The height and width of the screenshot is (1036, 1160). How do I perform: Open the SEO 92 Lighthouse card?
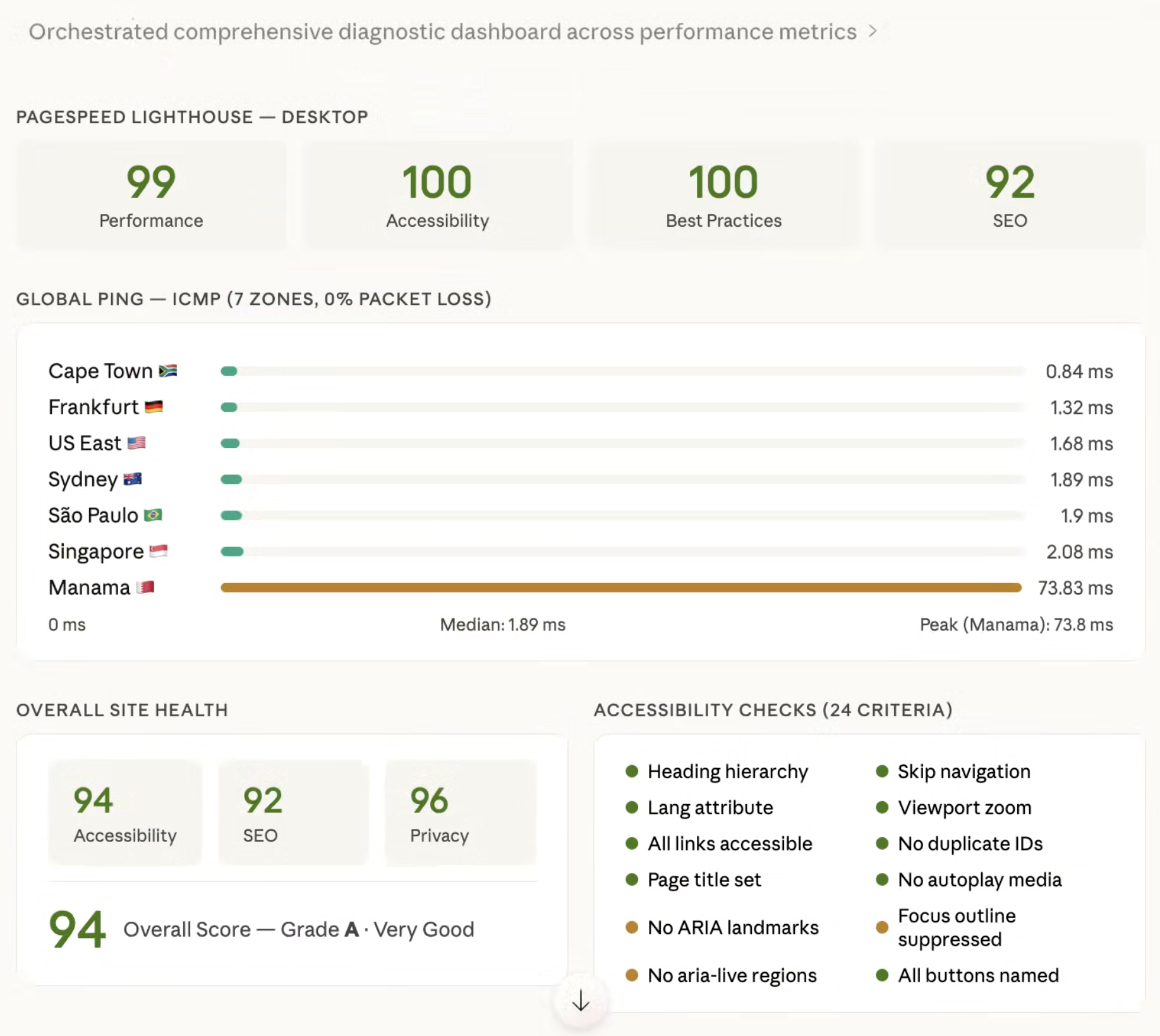(x=1010, y=195)
